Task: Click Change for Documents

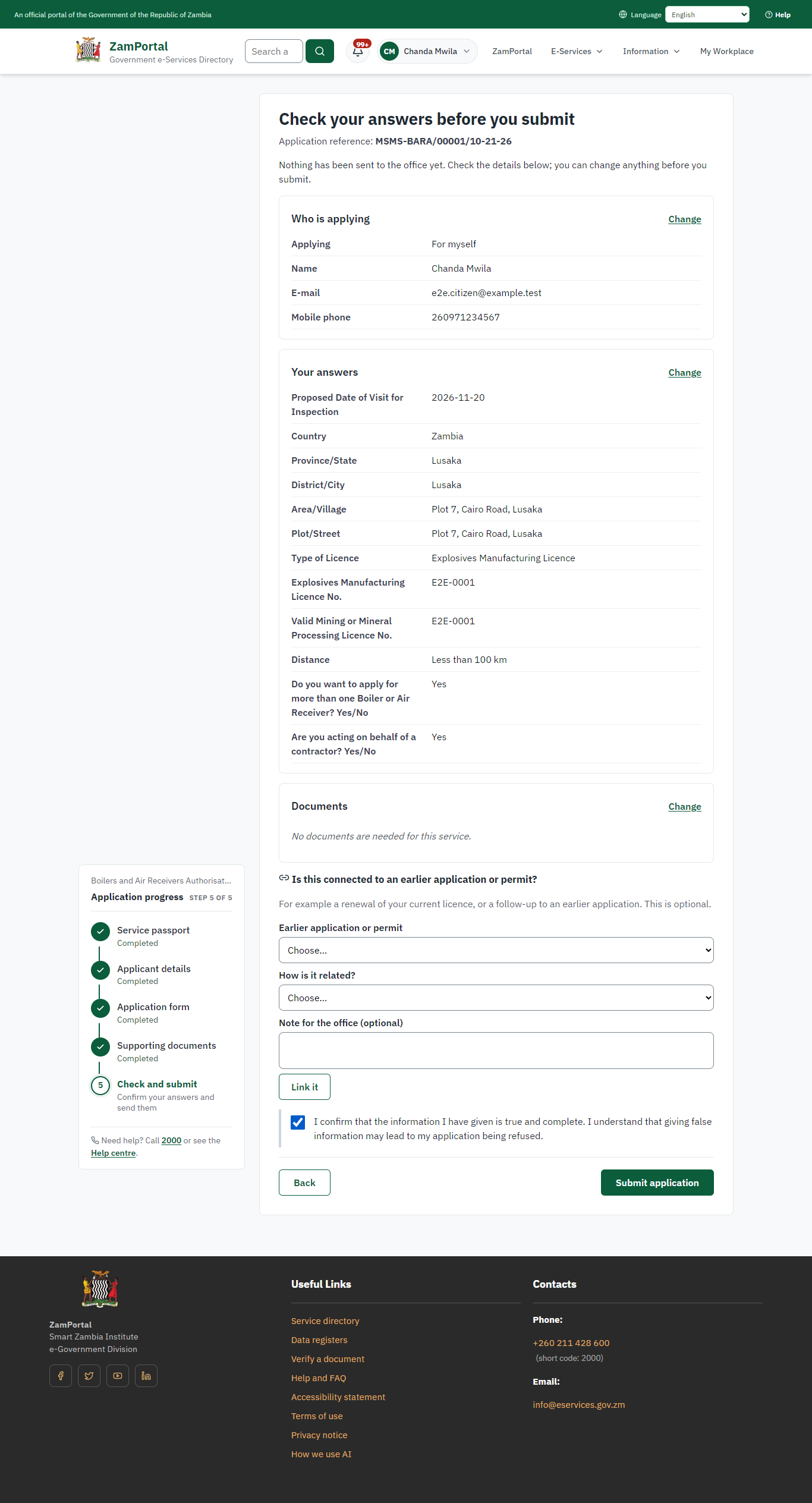Action: [685, 807]
